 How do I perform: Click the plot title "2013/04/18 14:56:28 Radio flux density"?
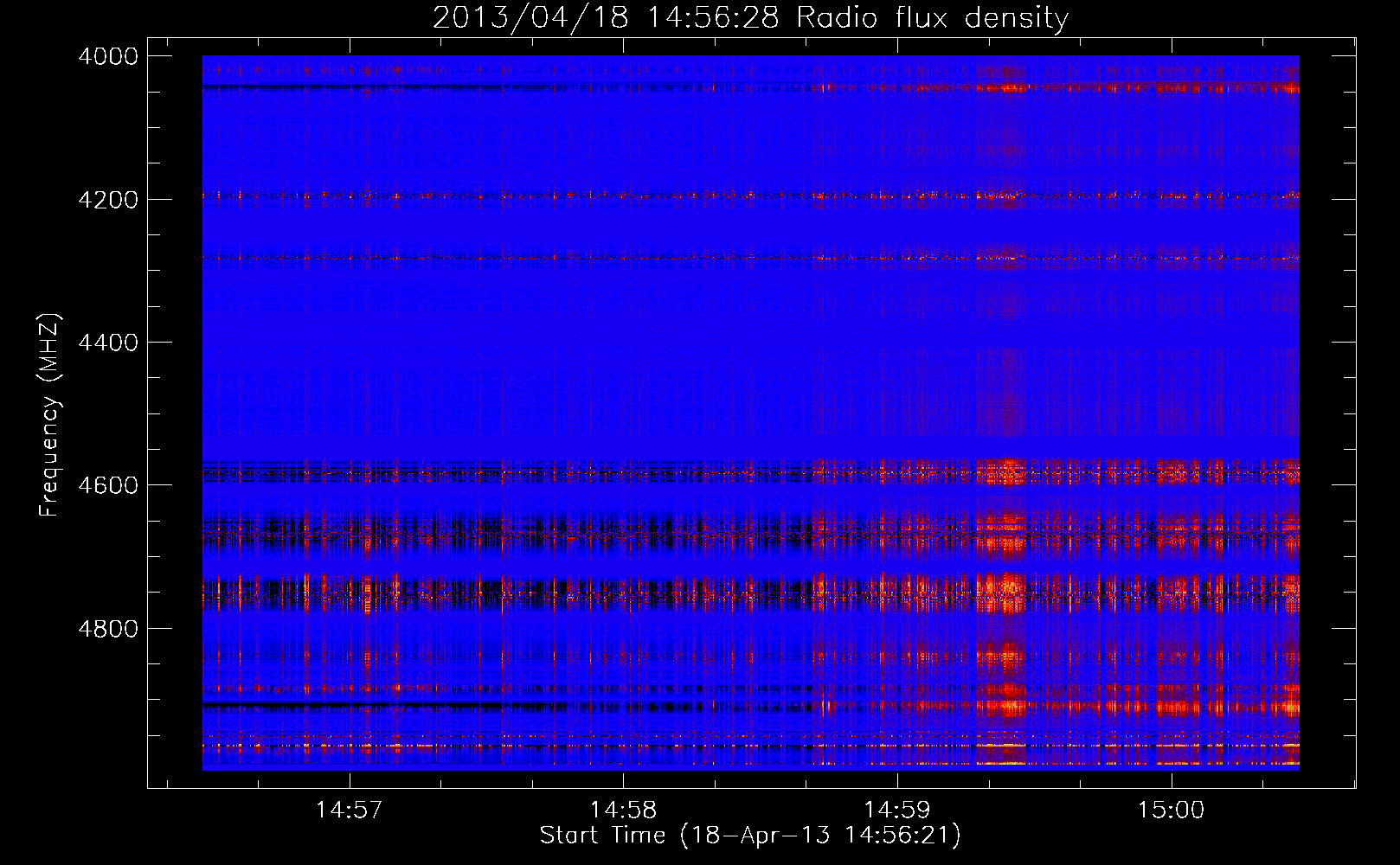(x=750, y=17)
